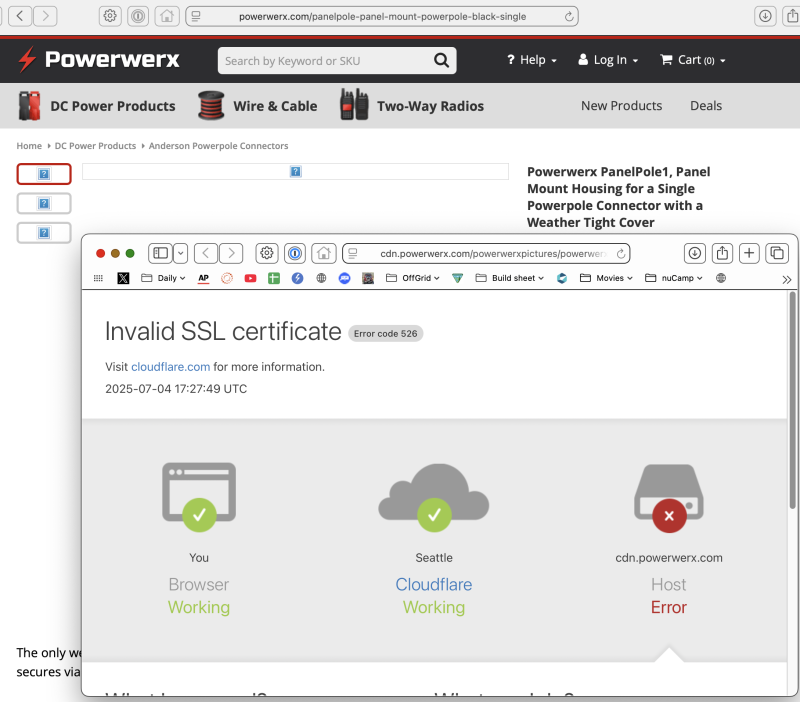Open the Help dropdown on Powerwerx

tap(531, 60)
